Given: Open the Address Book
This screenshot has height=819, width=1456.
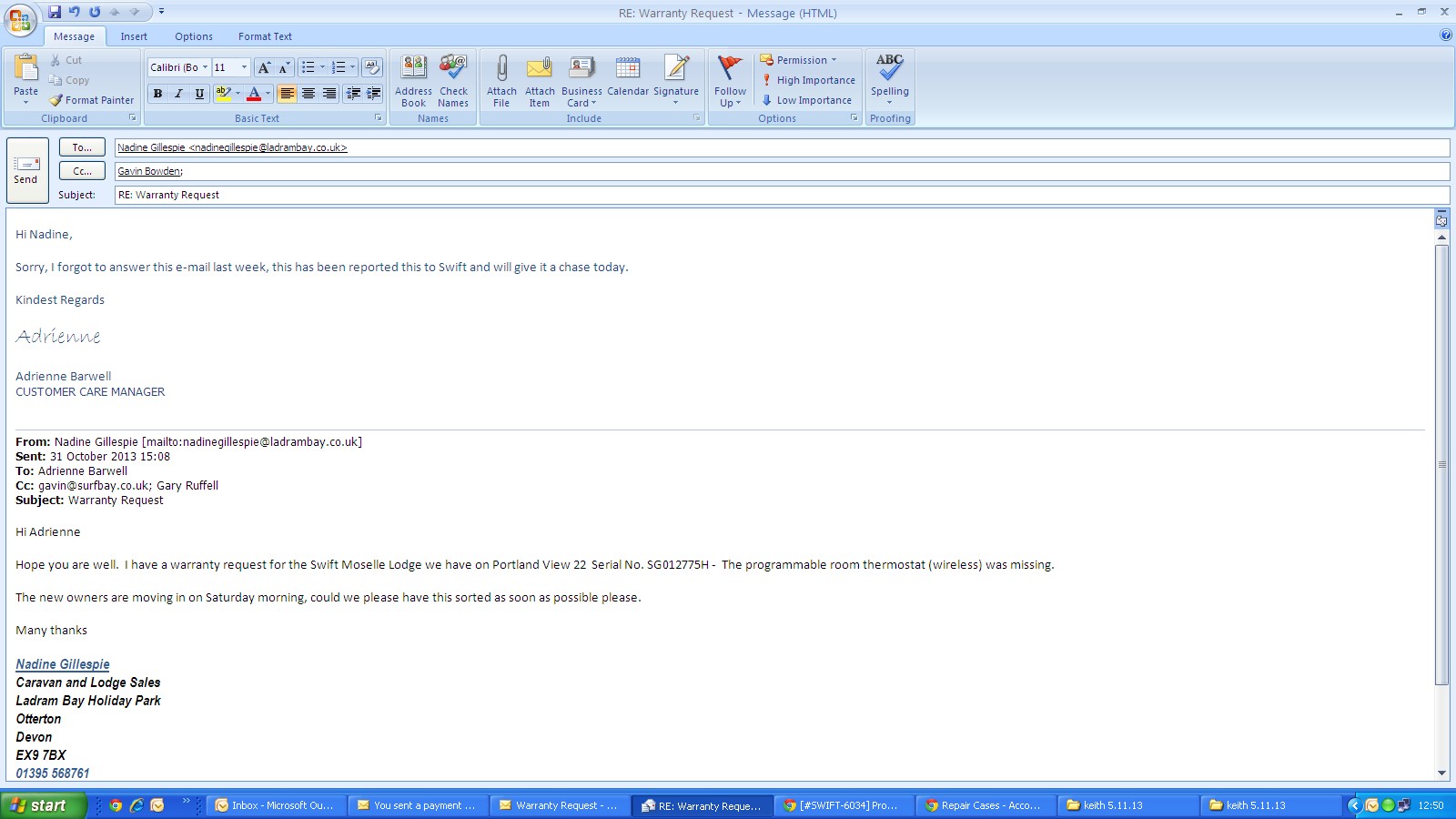Looking at the screenshot, I should (x=414, y=81).
